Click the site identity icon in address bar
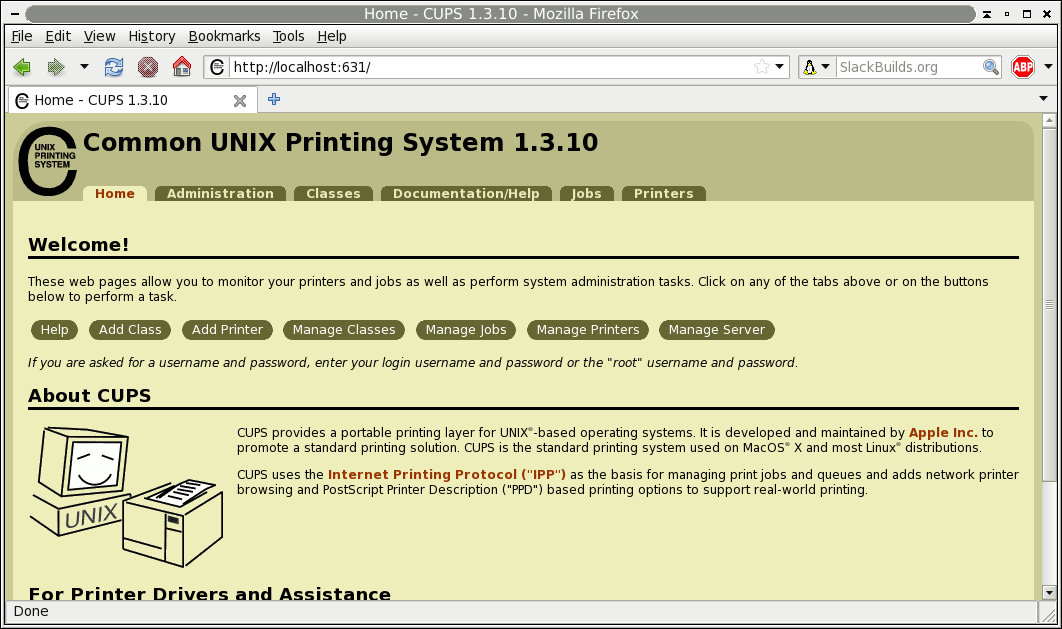The height and width of the screenshot is (629, 1062). click(217, 67)
